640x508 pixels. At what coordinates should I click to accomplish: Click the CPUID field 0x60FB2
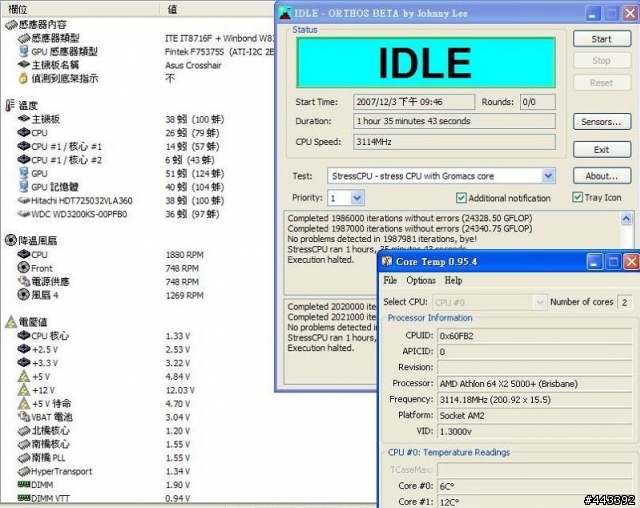[x=535, y=336]
